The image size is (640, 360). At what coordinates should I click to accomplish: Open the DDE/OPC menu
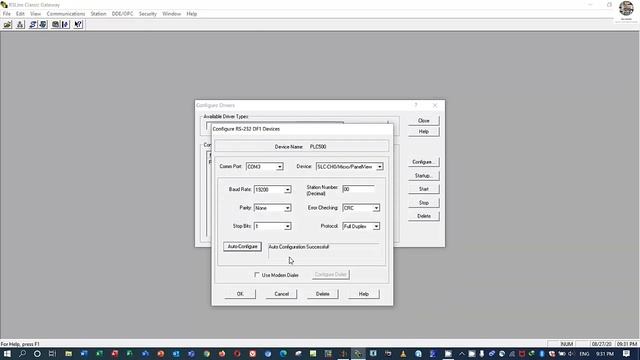pyautogui.click(x=122, y=14)
